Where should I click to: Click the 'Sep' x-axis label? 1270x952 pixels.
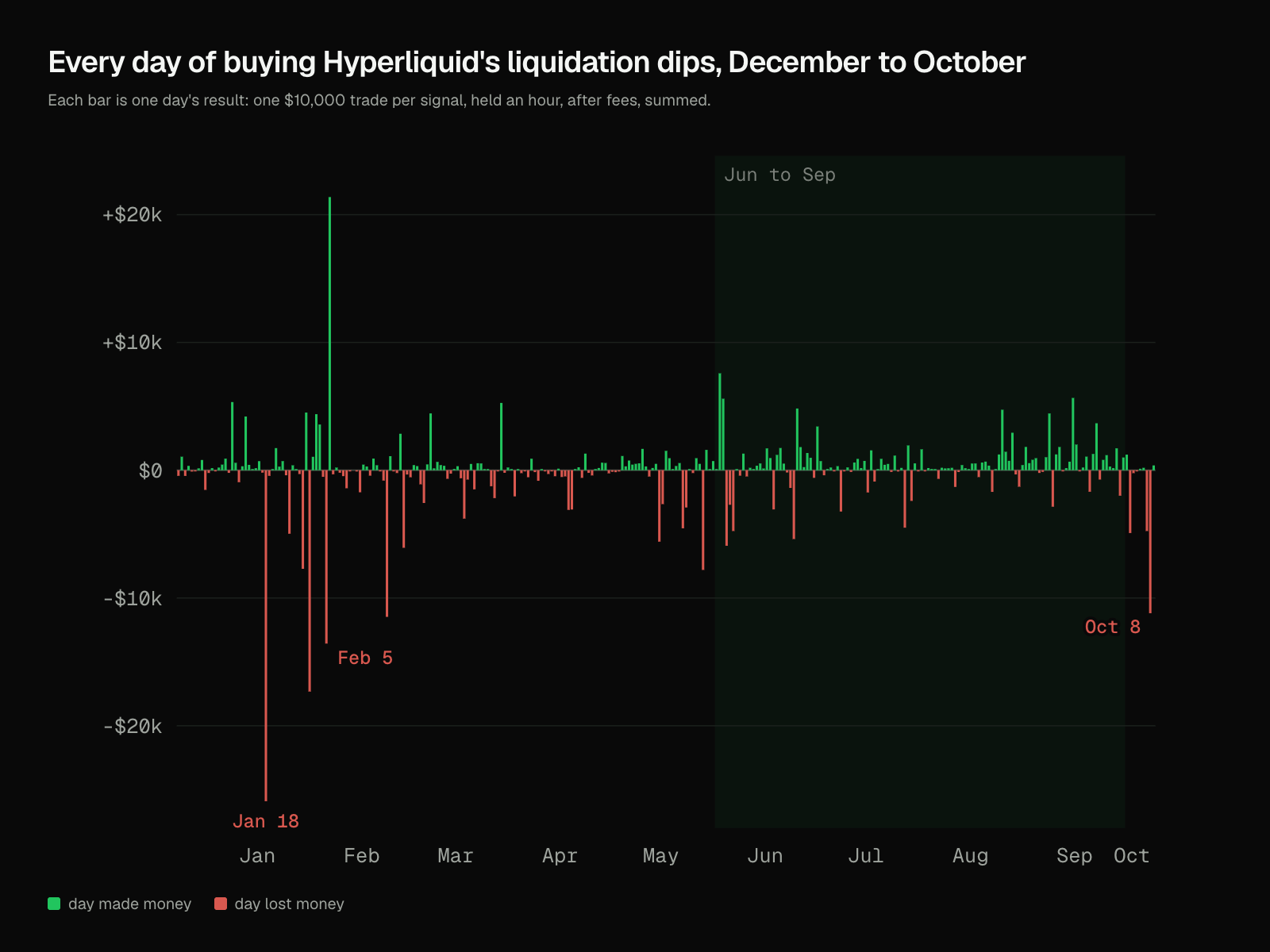point(1075,856)
